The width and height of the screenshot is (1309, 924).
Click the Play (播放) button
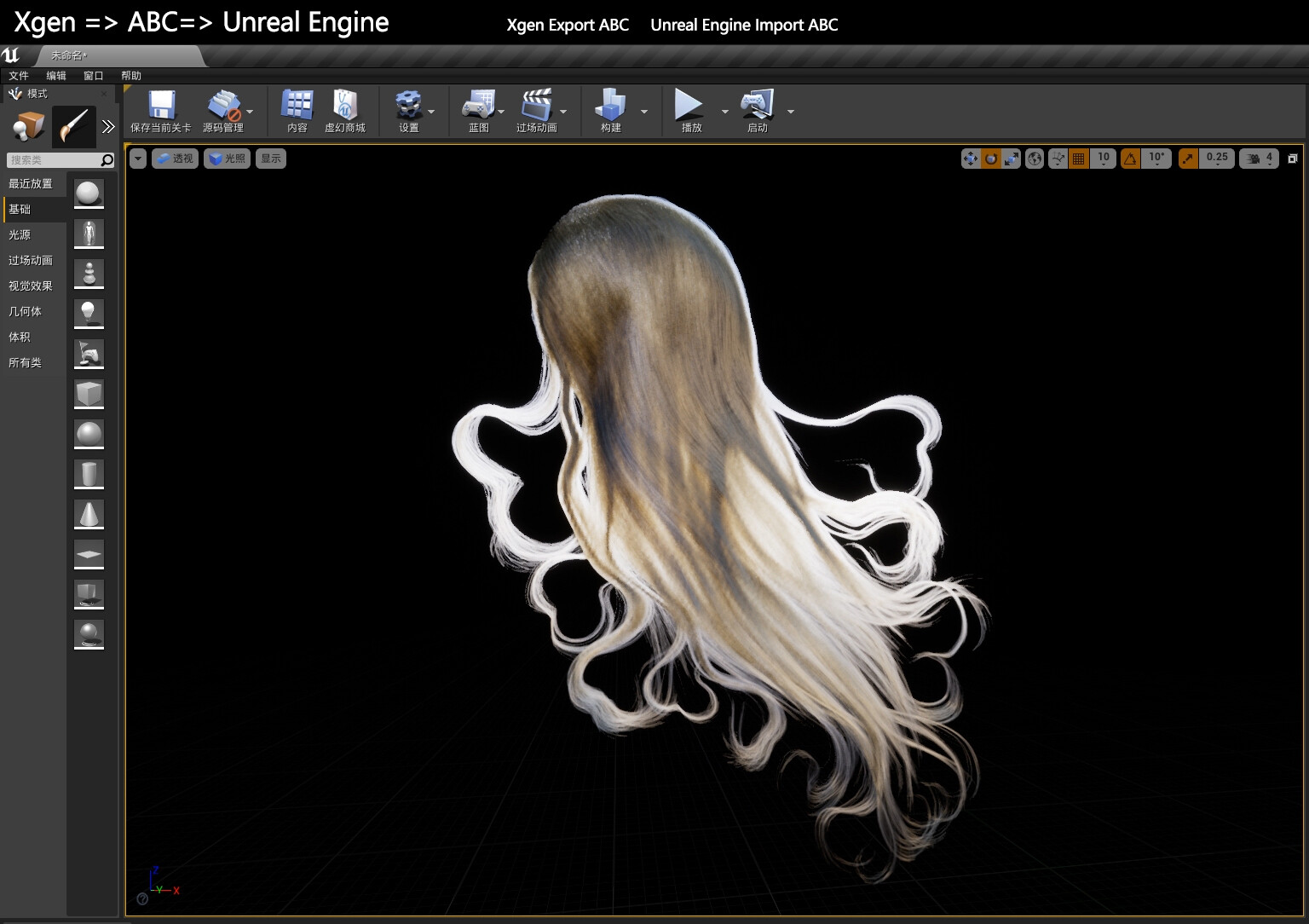click(689, 106)
